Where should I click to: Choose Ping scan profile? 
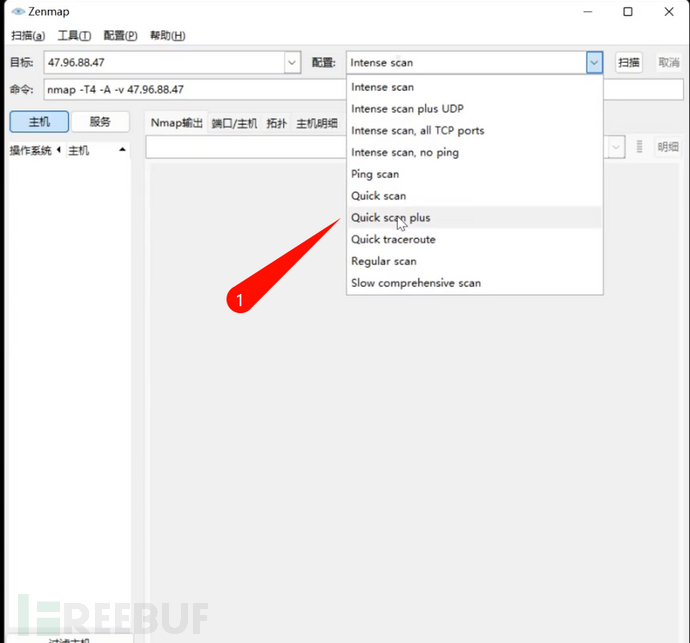tap(474, 174)
